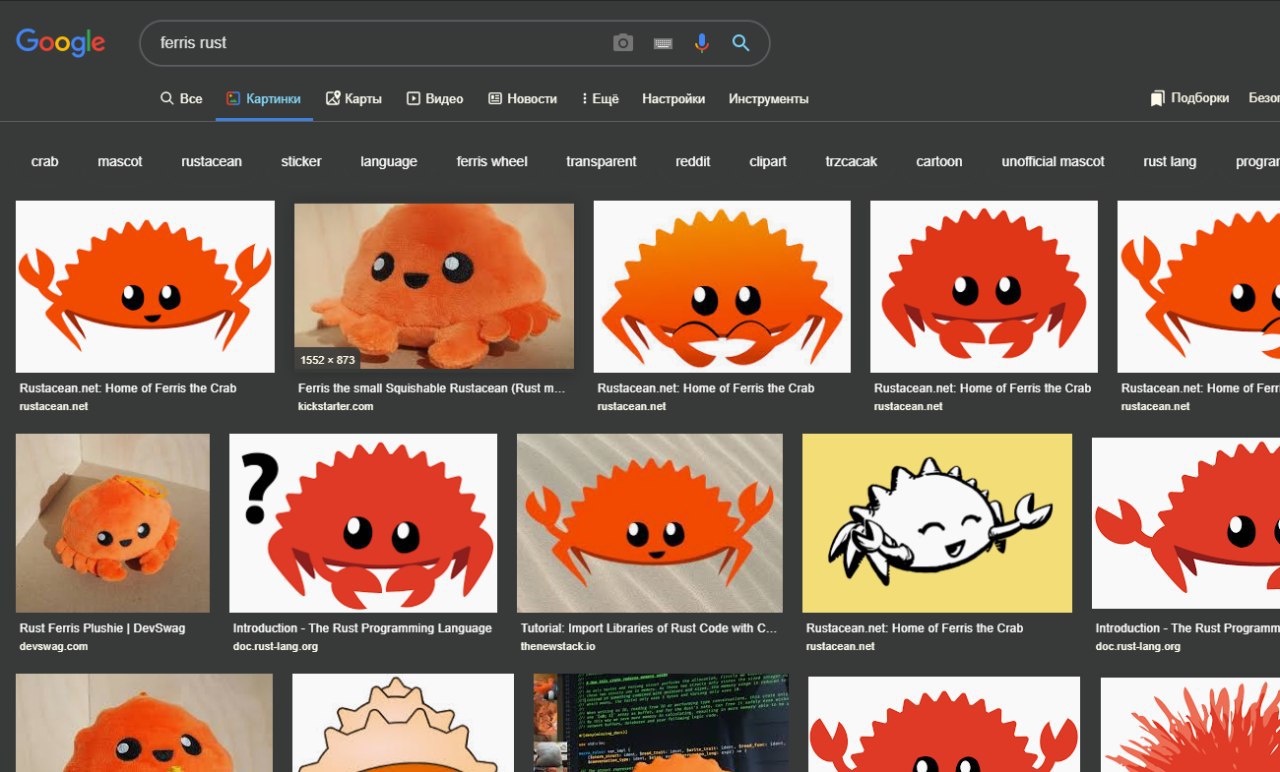Click the 1552 × 873 size badge
The width and height of the screenshot is (1280, 772).
pyautogui.click(x=327, y=359)
